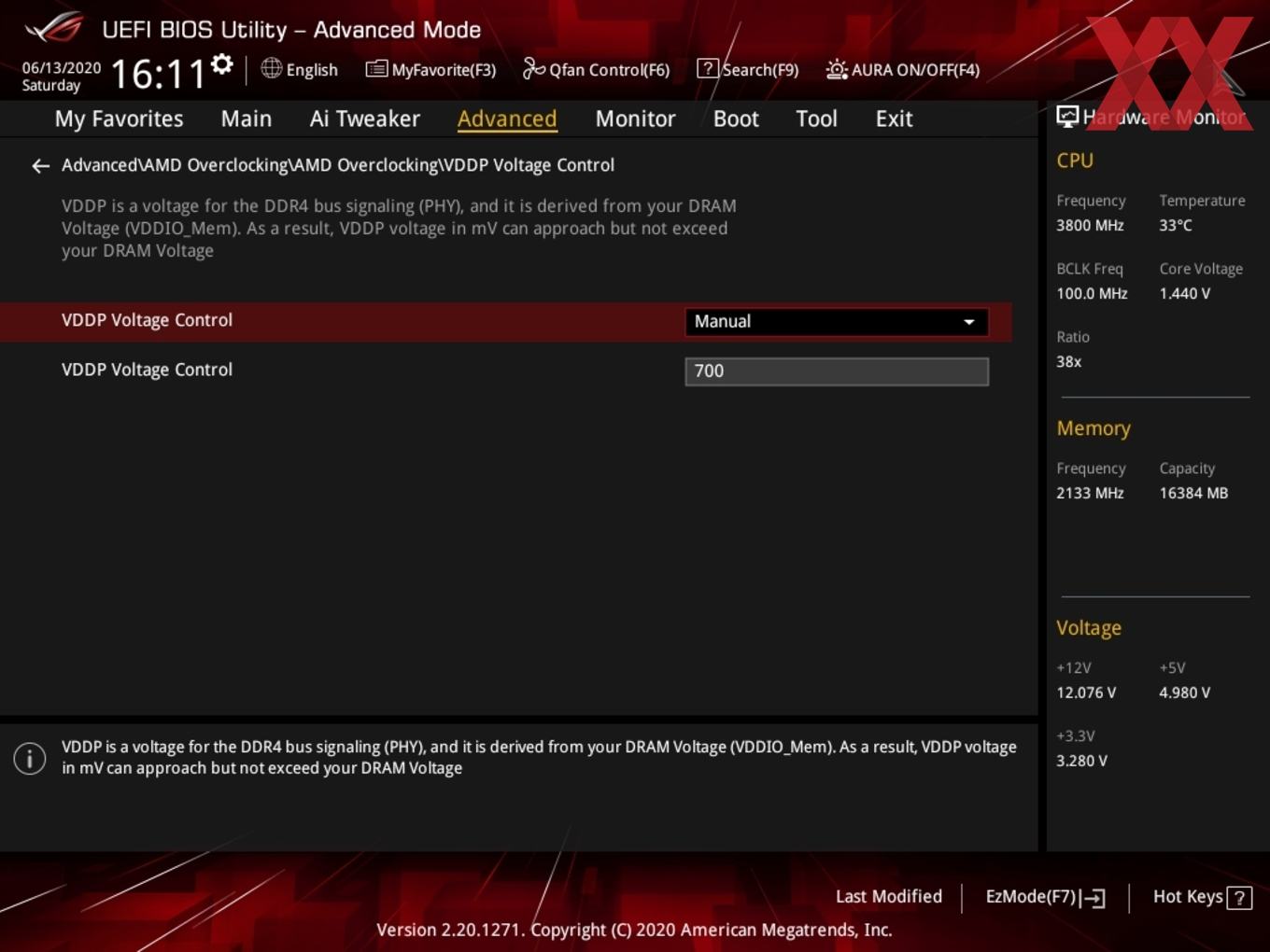Screen dimensions: 1270x952
Task: Click +12V value 12.076 V
Action: (1086, 693)
